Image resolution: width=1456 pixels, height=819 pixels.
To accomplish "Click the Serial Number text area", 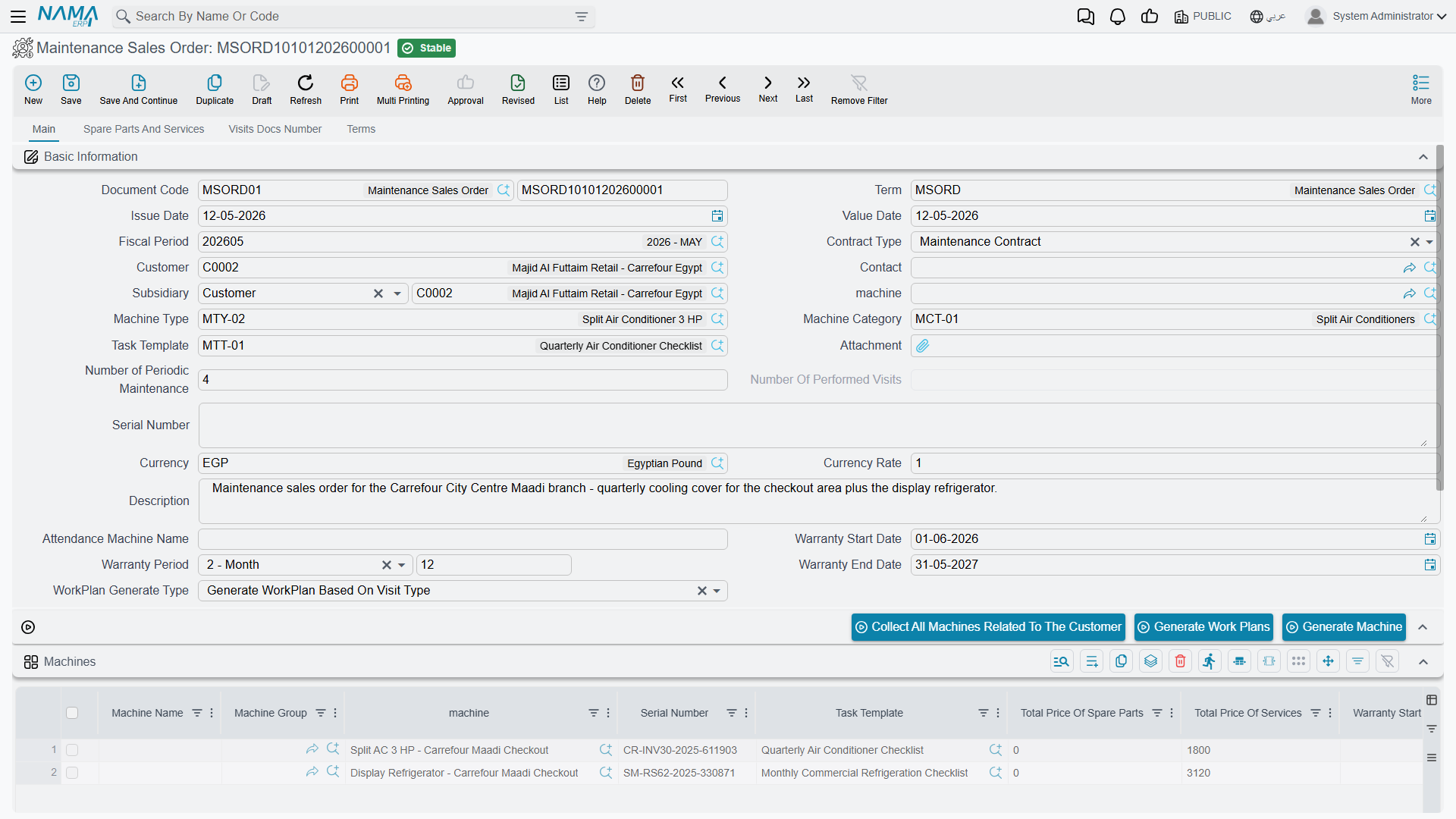I will [819, 425].
